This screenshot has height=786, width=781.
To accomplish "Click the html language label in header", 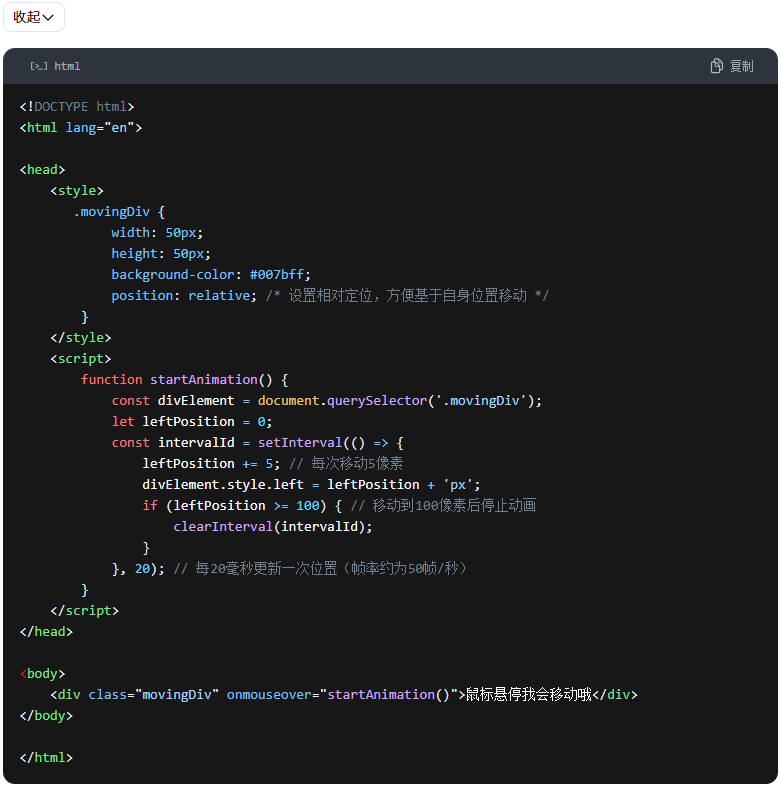I will click(x=67, y=66).
